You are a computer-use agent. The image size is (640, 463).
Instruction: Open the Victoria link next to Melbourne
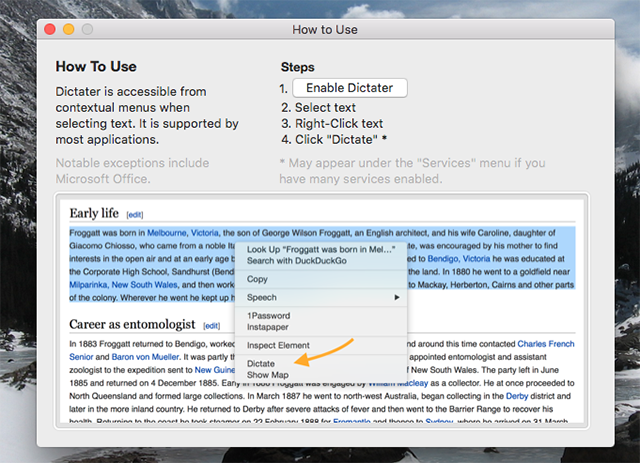(204, 233)
